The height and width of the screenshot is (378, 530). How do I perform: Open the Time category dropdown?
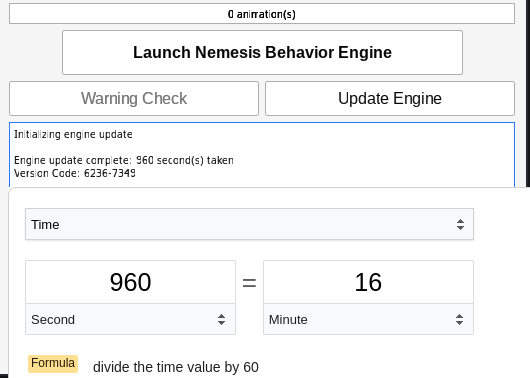click(249, 224)
